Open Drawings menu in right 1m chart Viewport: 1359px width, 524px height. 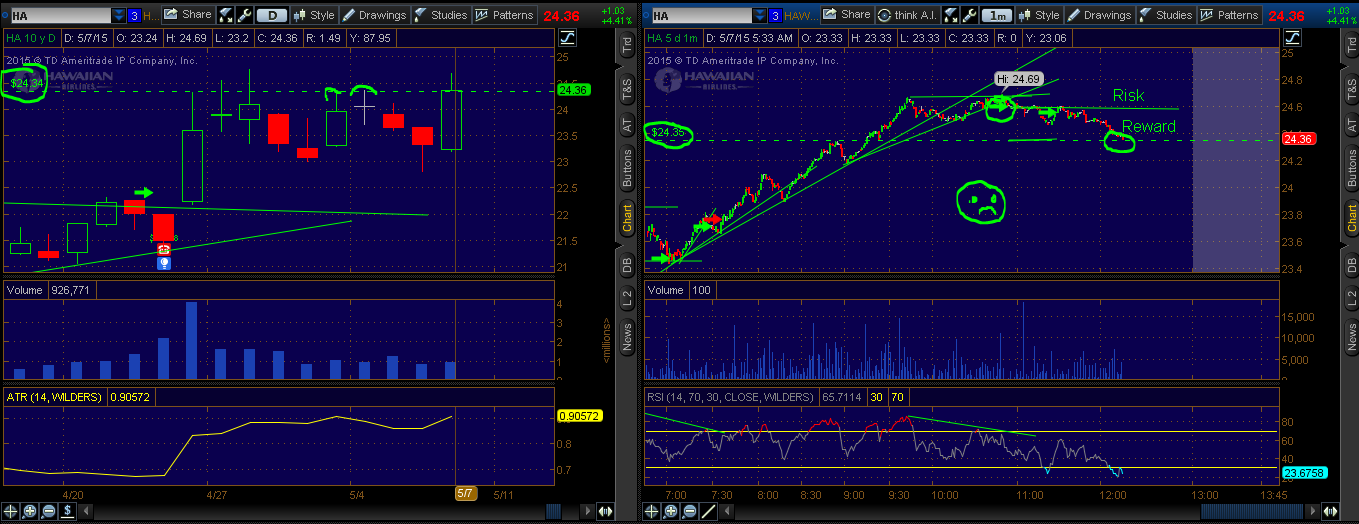(x=1099, y=15)
